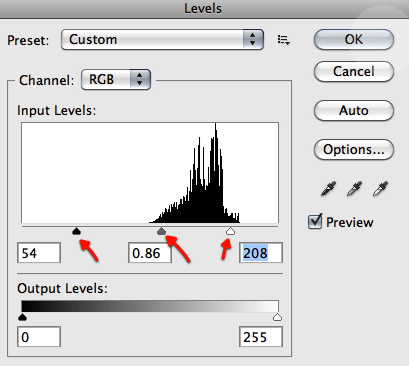Click the input shadow field showing 54
This screenshot has height=366, width=409.
tap(39, 253)
